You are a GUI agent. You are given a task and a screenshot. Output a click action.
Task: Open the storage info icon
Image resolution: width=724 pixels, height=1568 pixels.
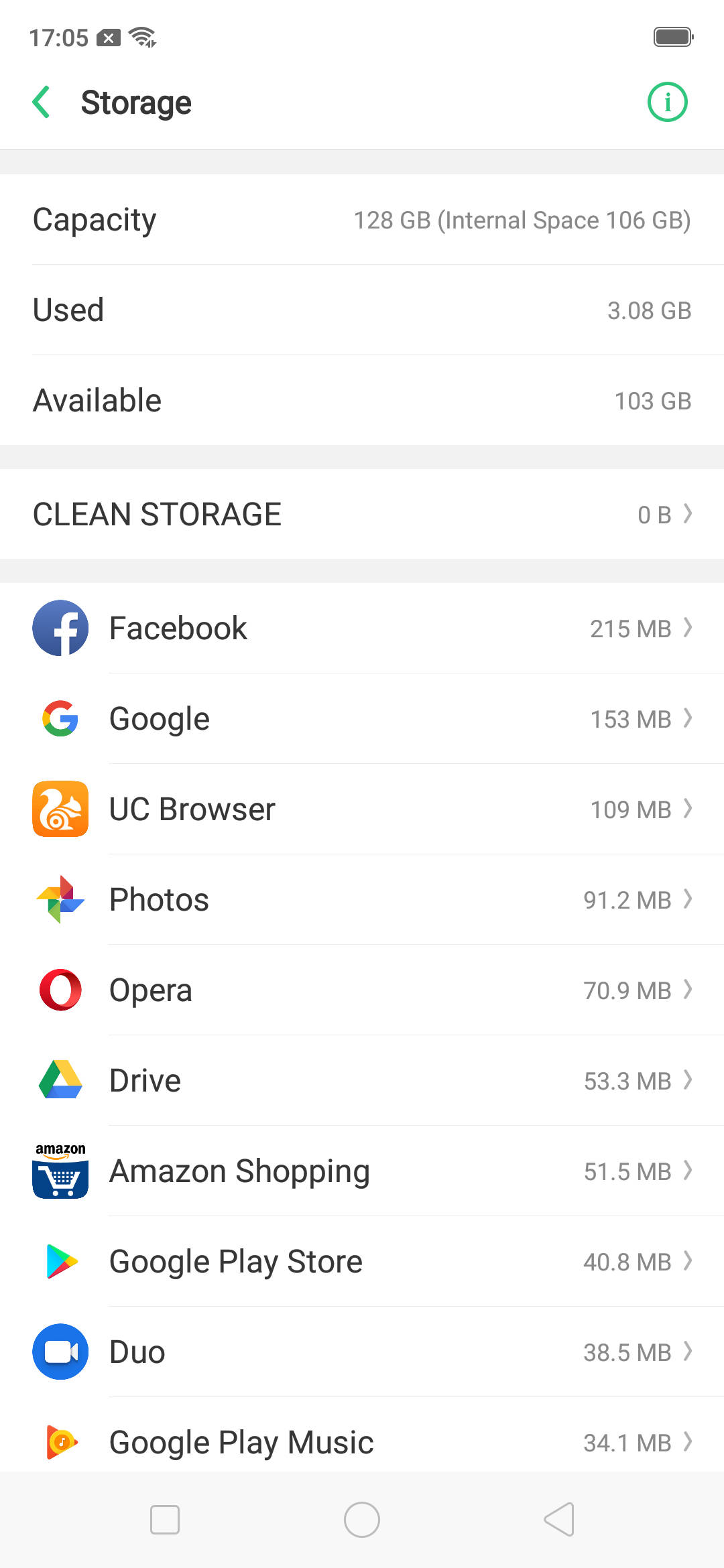(x=667, y=103)
